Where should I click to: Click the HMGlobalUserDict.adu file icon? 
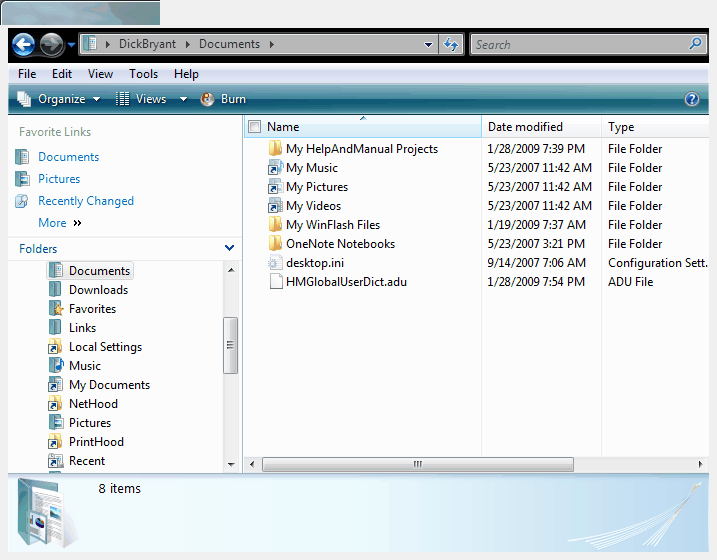click(x=276, y=282)
